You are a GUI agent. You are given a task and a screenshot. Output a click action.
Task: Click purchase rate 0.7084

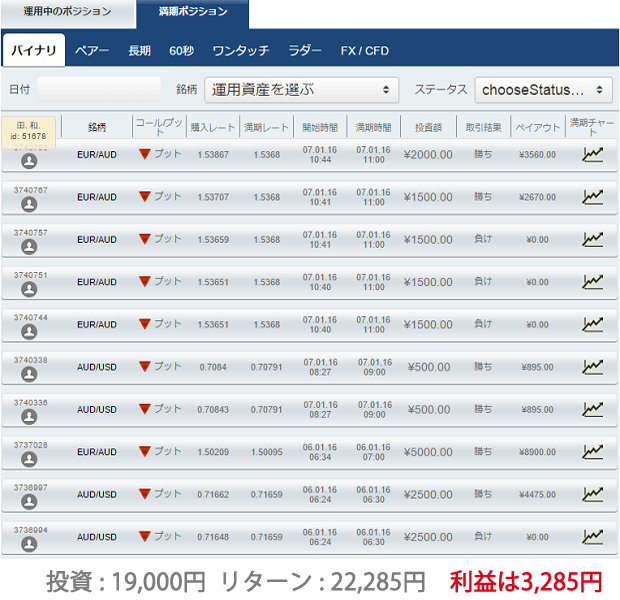click(x=213, y=367)
